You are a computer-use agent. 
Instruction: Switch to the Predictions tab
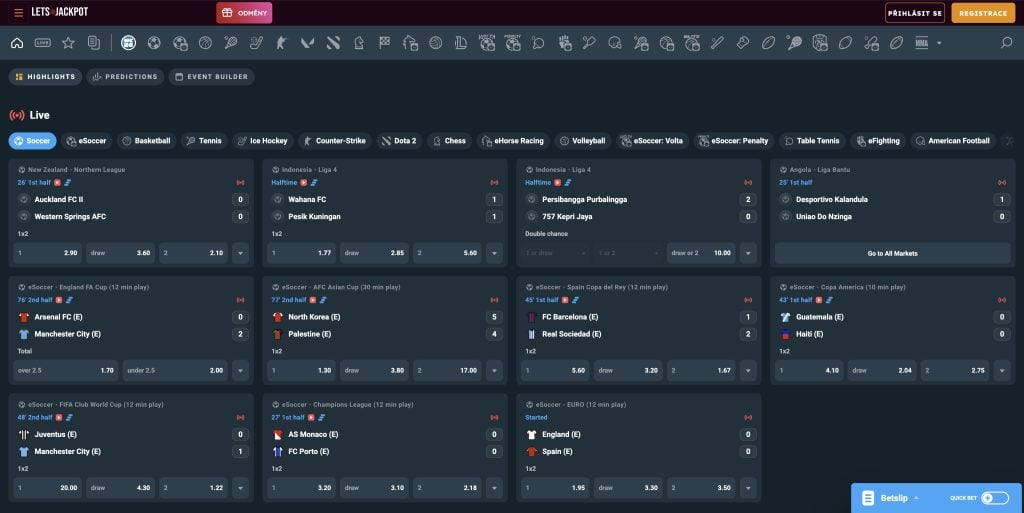point(125,76)
